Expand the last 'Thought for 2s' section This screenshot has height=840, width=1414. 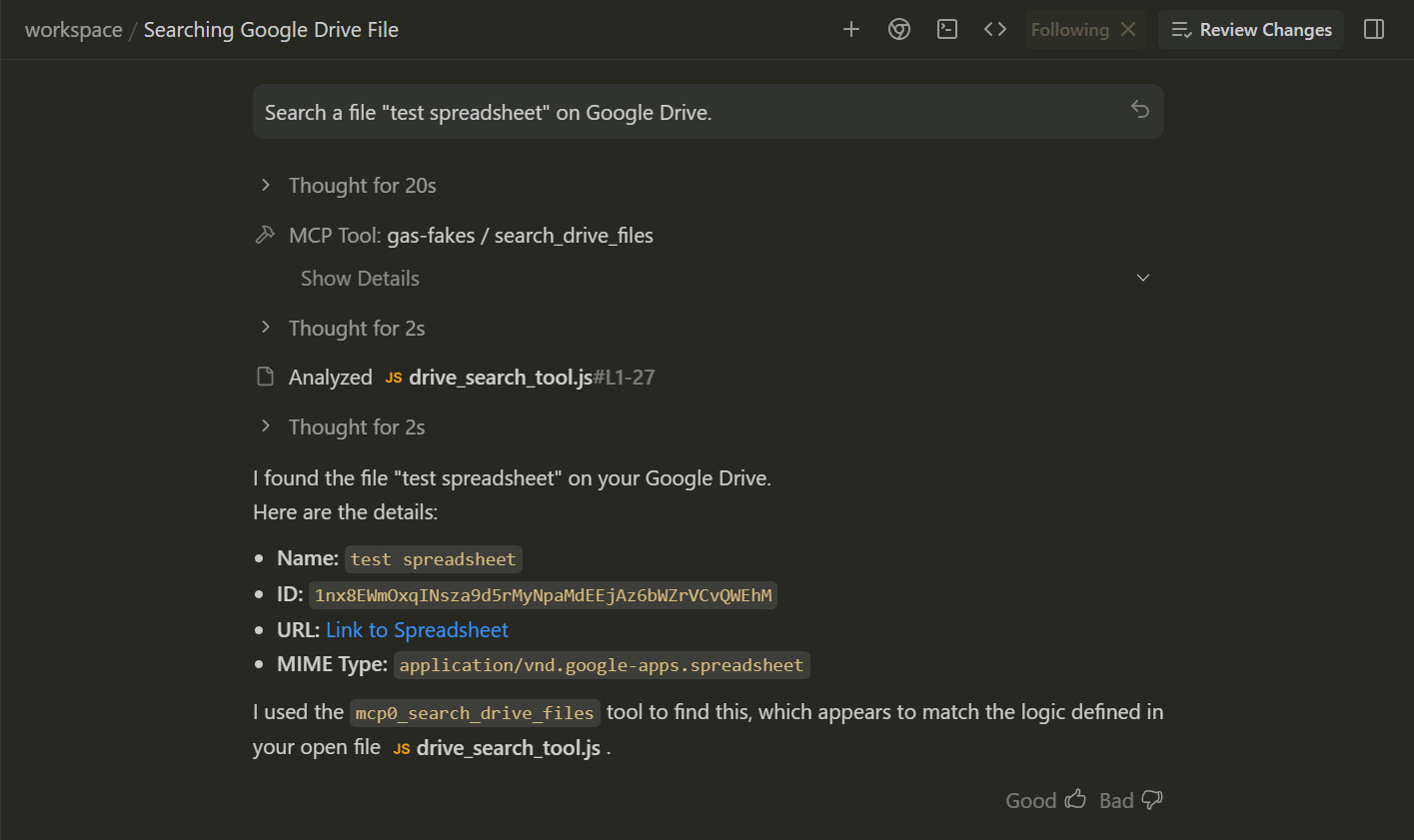point(356,427)
